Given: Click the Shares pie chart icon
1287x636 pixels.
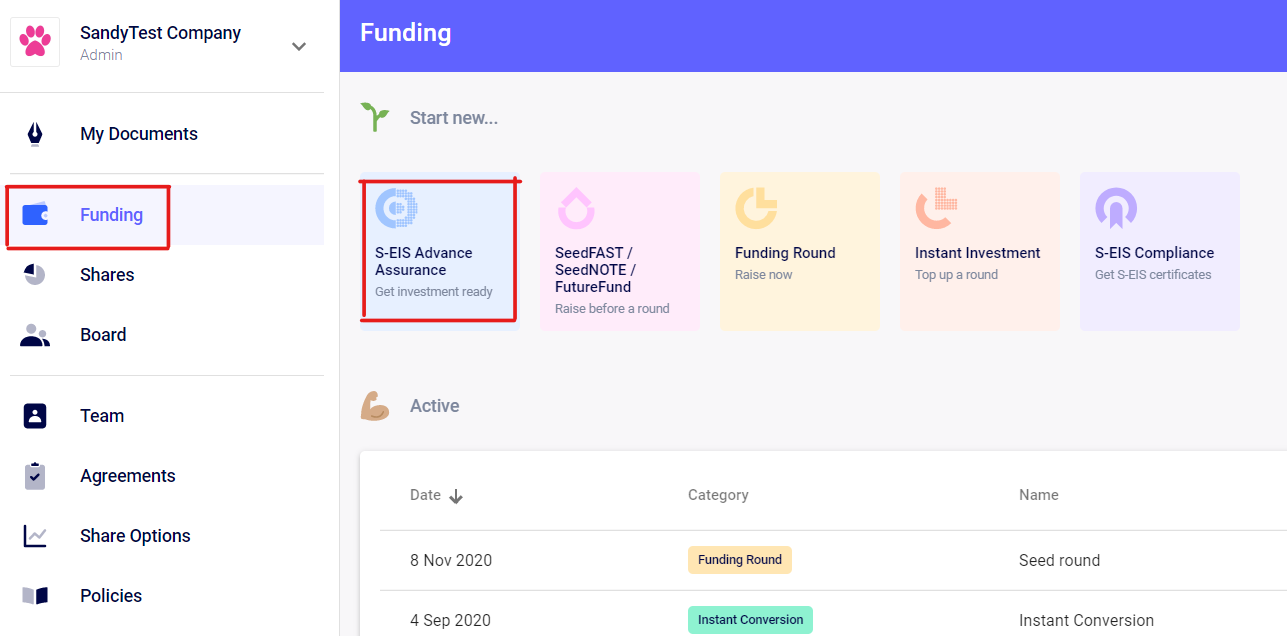Looking at the screenshot, I should (x=35, y=275).
